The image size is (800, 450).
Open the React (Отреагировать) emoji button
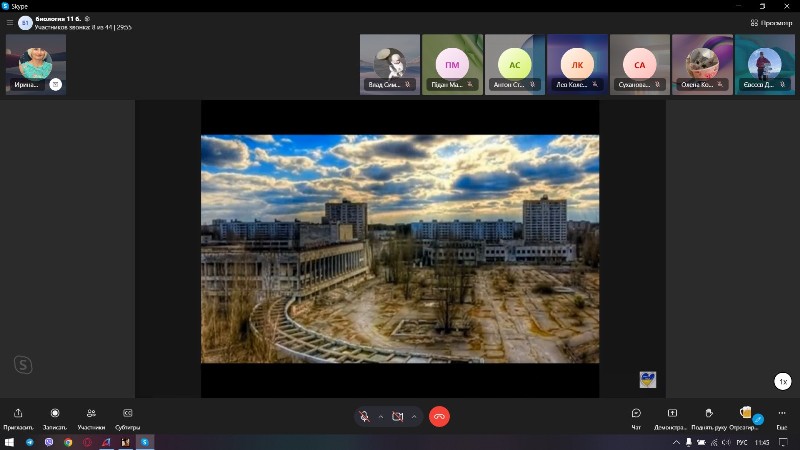[745, 413]
